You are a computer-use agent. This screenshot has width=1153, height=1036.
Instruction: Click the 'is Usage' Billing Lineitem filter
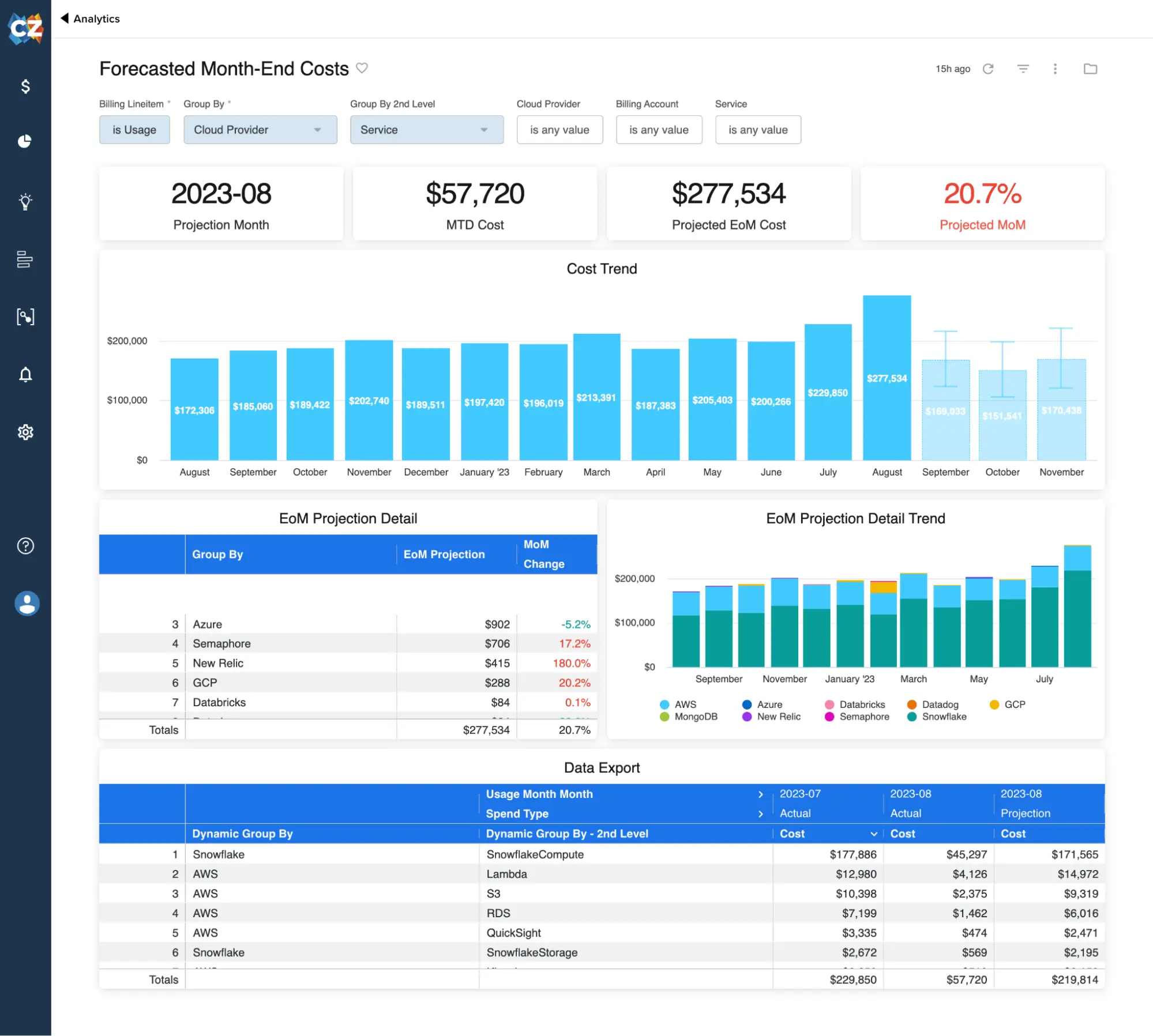coord(134,130)
